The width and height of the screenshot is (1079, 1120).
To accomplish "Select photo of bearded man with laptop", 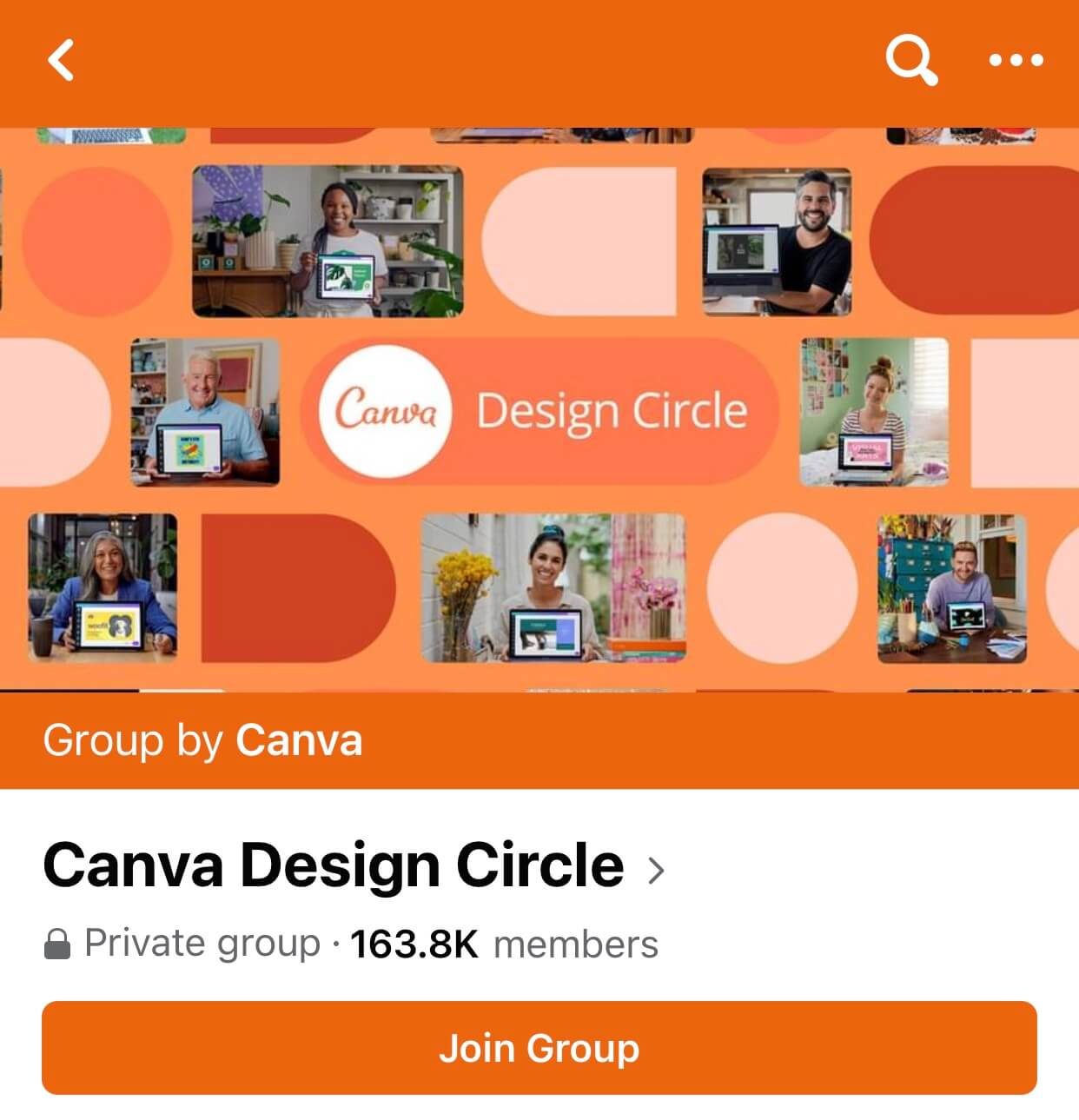I will 777,242.
